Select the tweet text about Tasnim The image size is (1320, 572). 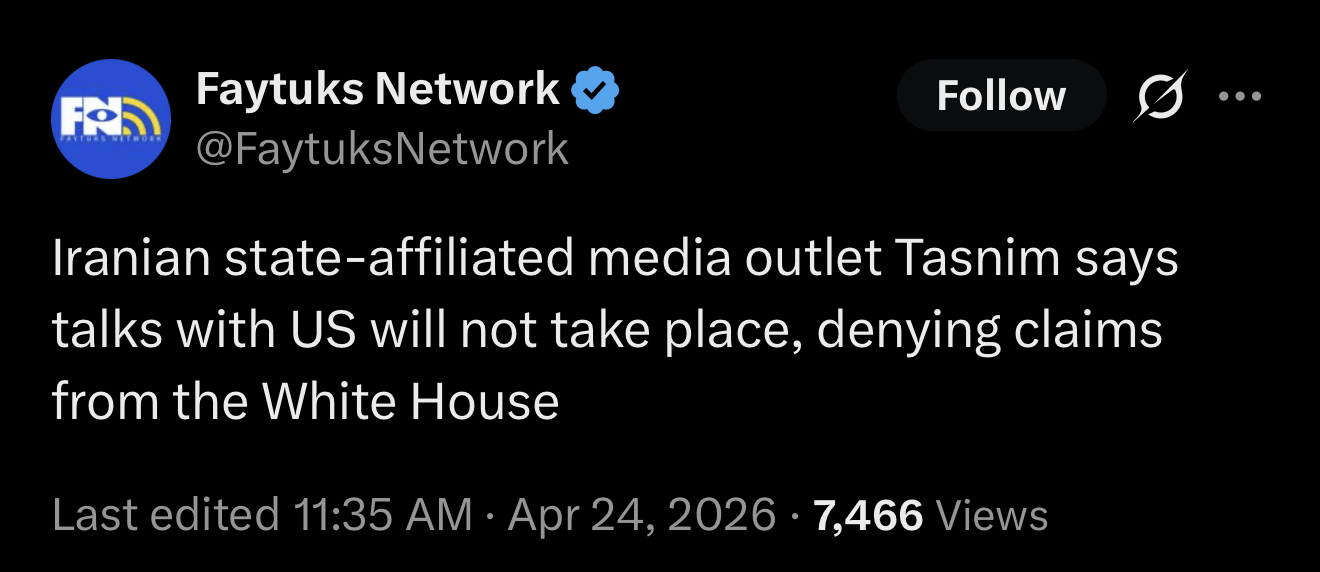(x=615, y=331)
